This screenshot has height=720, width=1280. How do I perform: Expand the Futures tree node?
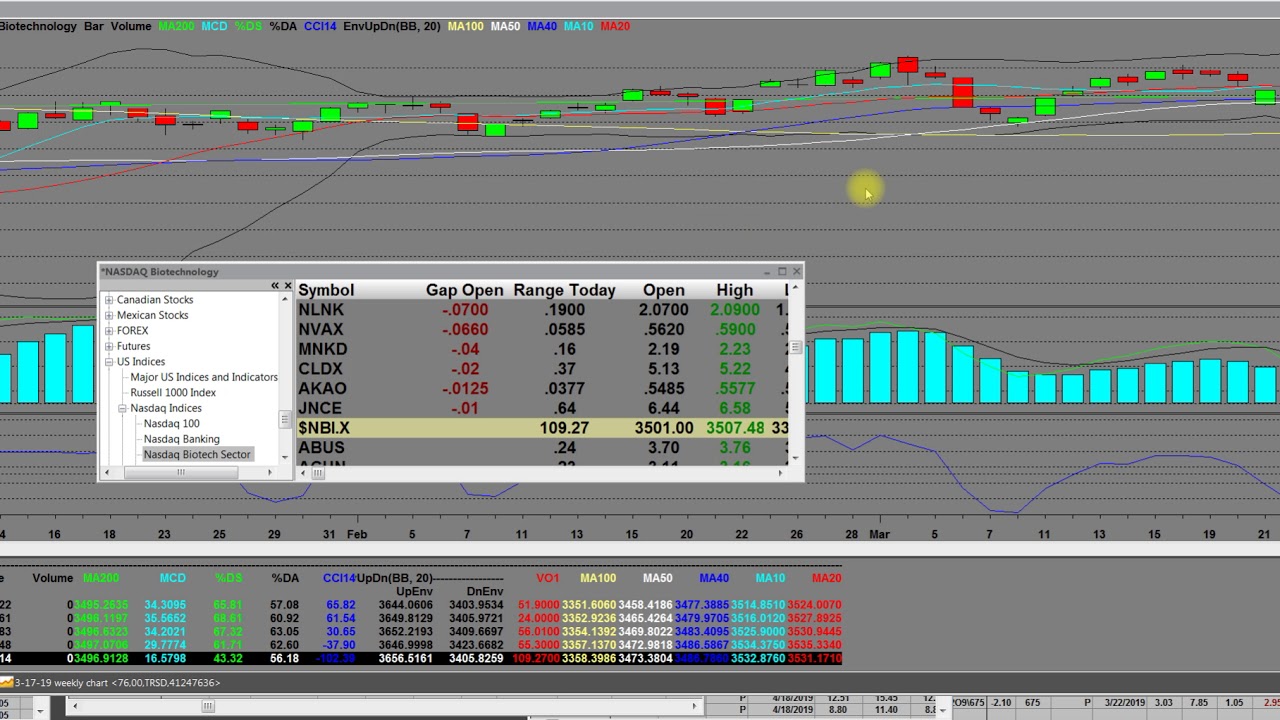click(109, 346)
